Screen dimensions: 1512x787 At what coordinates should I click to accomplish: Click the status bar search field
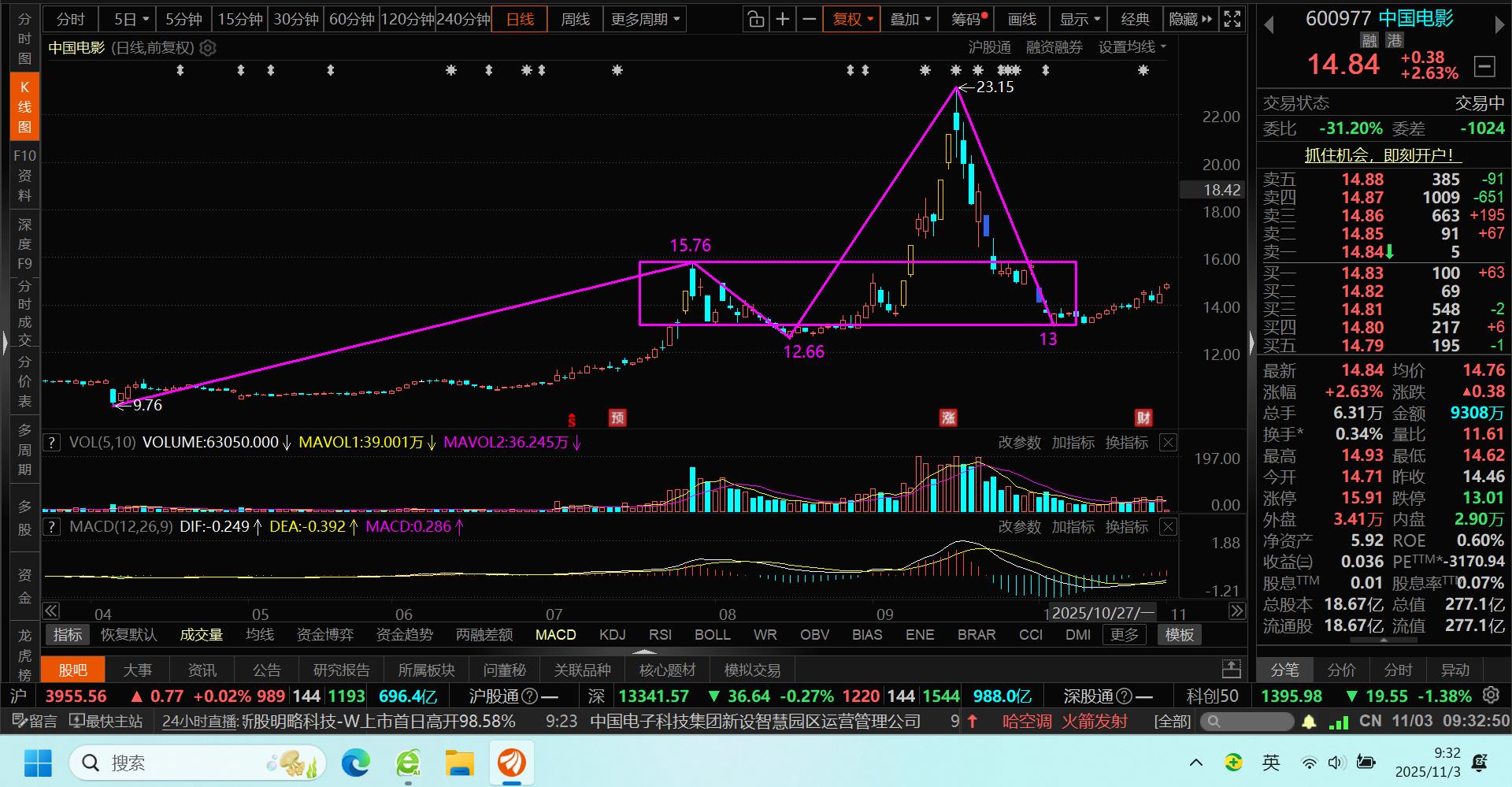tap(1247, 722)
